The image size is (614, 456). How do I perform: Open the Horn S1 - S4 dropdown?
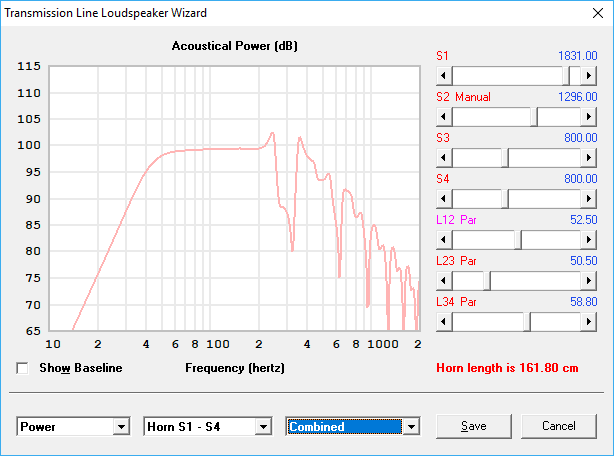coord(263,426)
